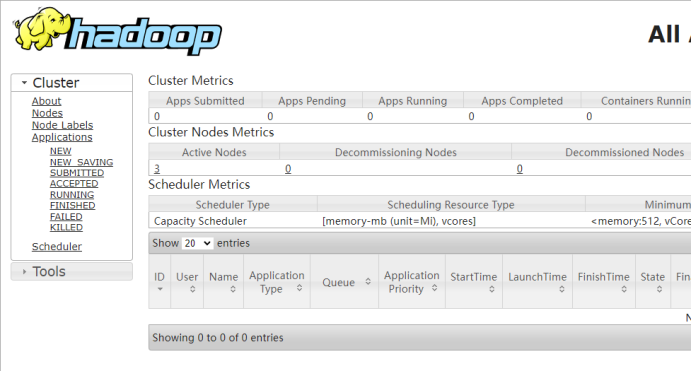Open the Node Labels link
This screenshot has height=372, width=692.
tap(62, 125)
